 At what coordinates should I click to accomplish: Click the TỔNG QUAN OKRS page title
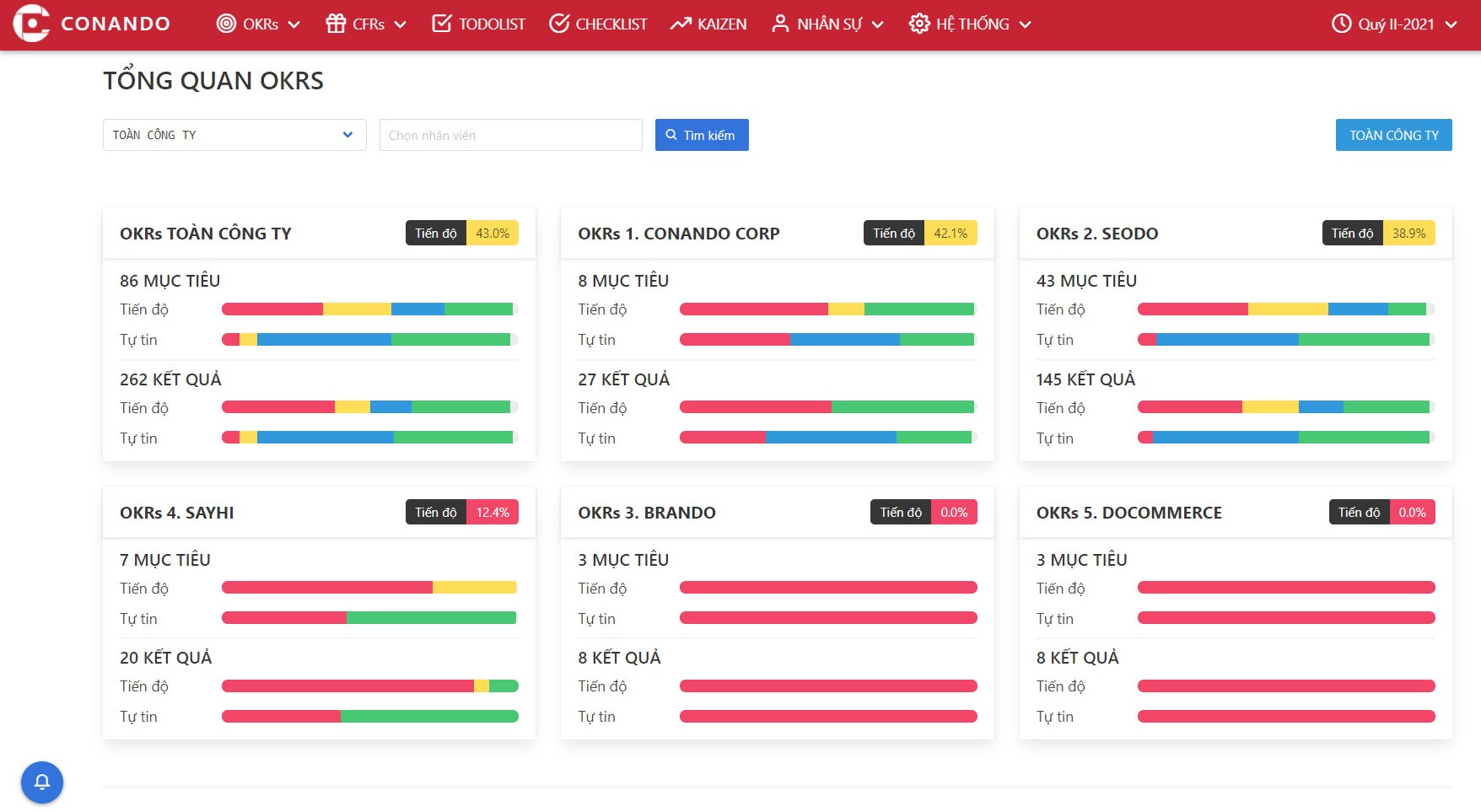click(x=213, y=80)
